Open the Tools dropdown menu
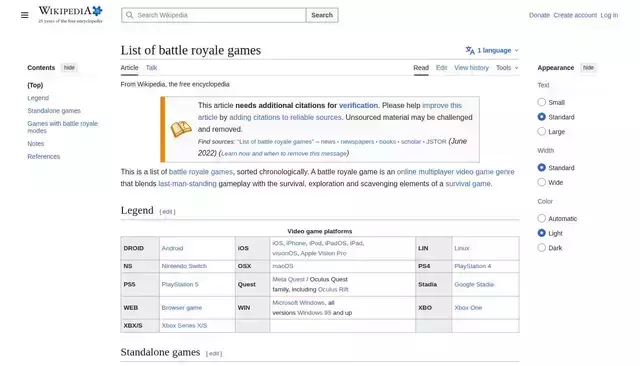640x366 pixels. pos(507,68)
